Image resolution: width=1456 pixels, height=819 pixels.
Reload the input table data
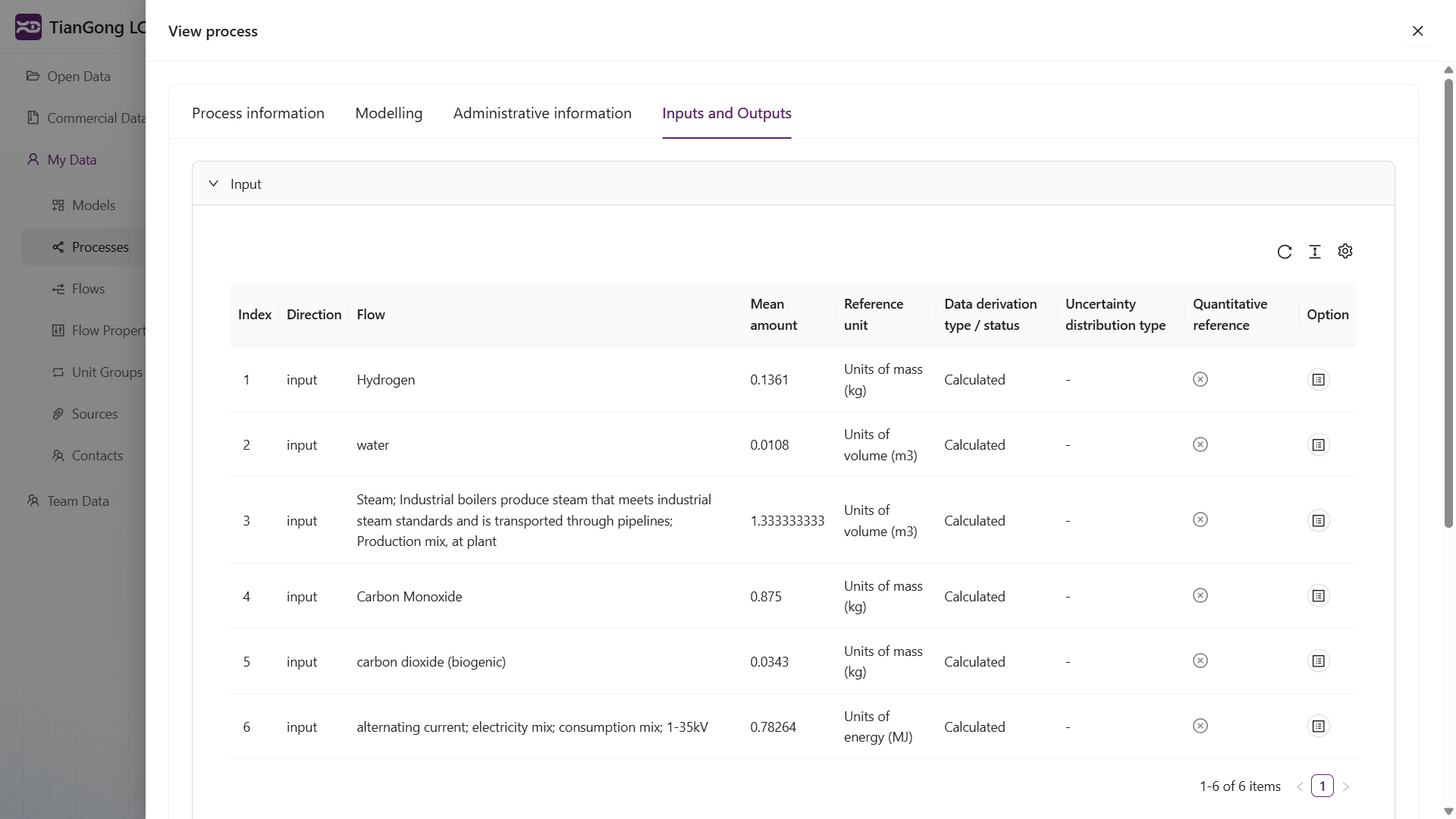pos(1284,252)
